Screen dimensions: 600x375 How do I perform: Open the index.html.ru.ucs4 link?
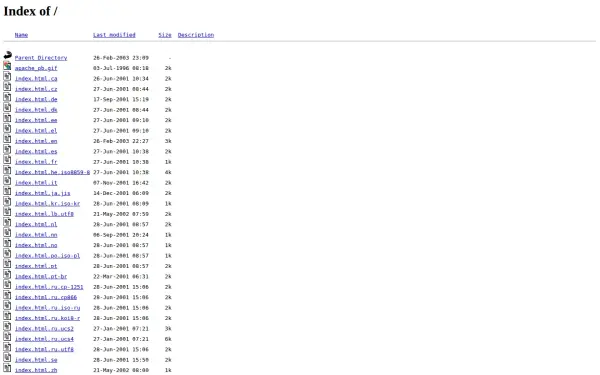[44, 339]
